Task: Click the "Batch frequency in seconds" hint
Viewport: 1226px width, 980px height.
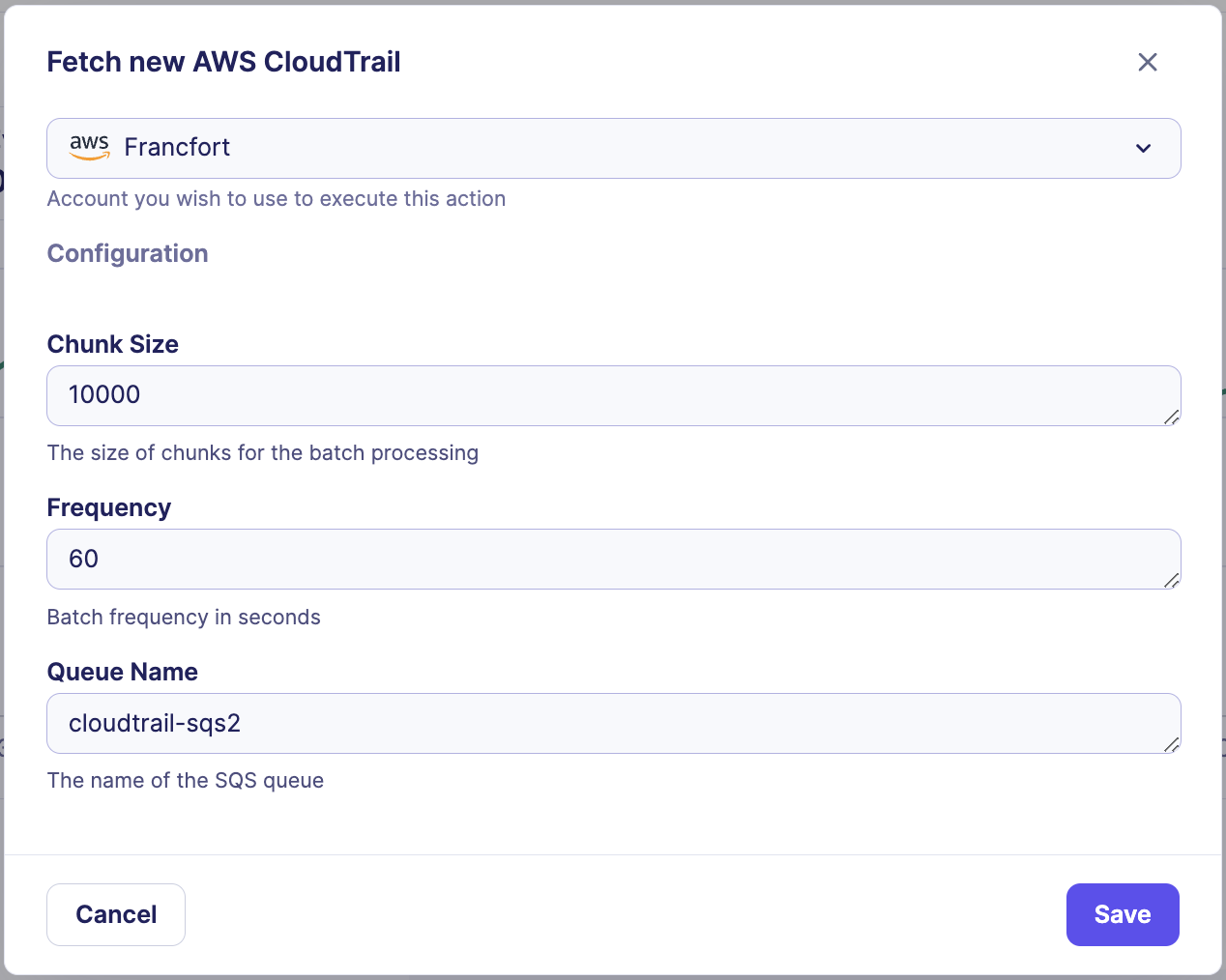Action: [x=184, y=617]
